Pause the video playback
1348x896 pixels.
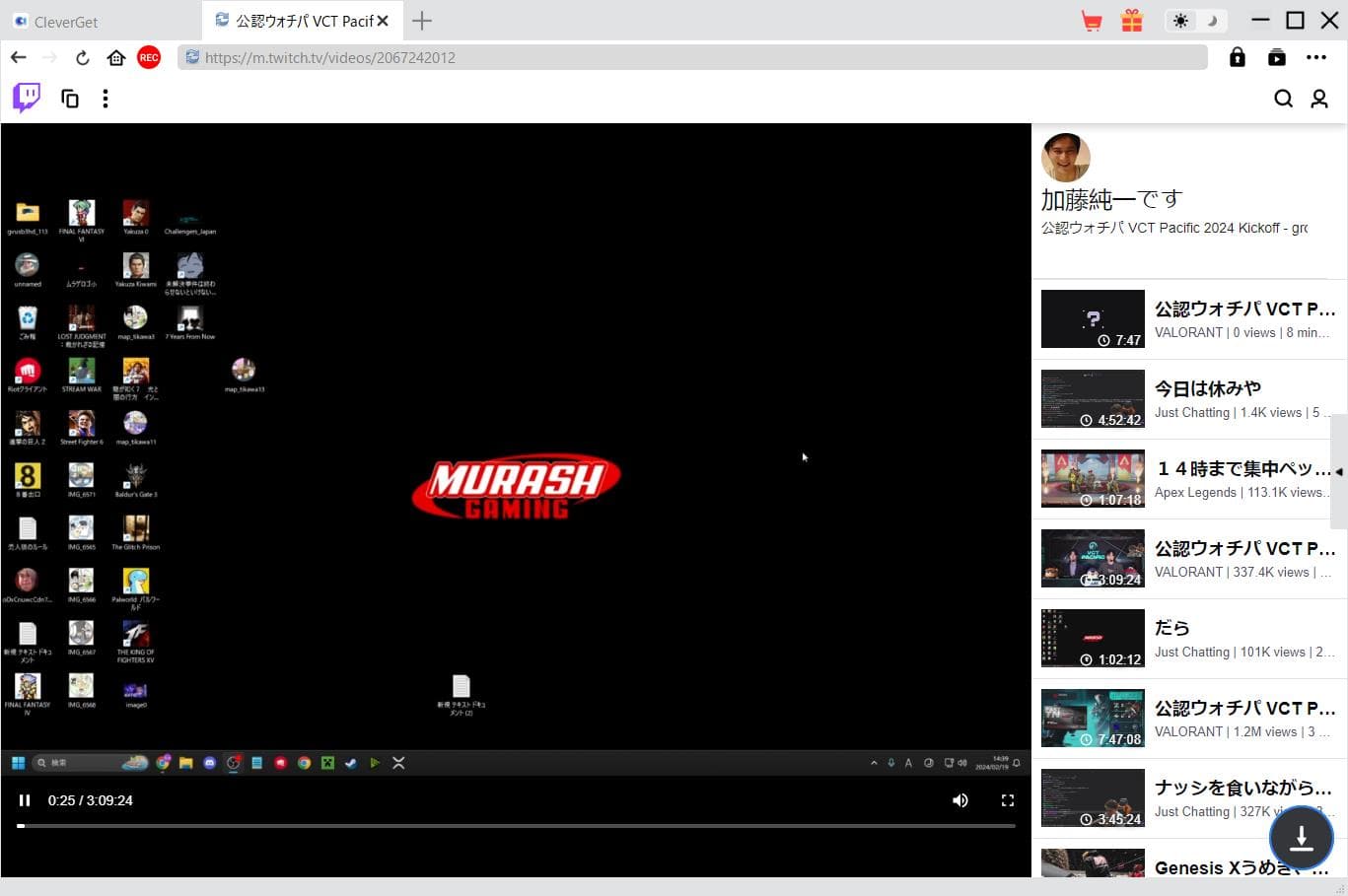[x=25, y=800]
